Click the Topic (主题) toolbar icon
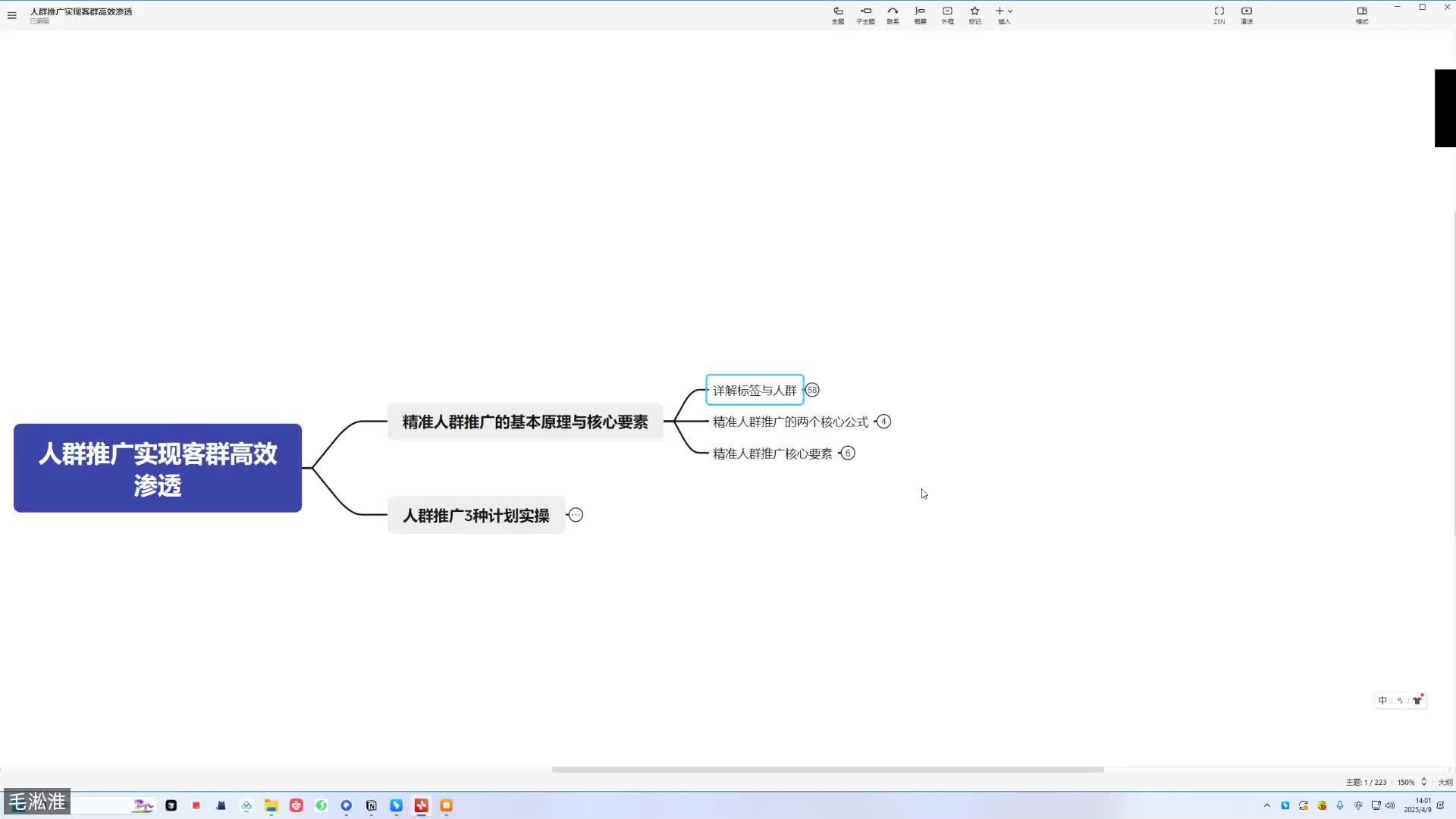The height and width of the screenshot is (819, 1456). pyautogui.click(x=838, y=14)
